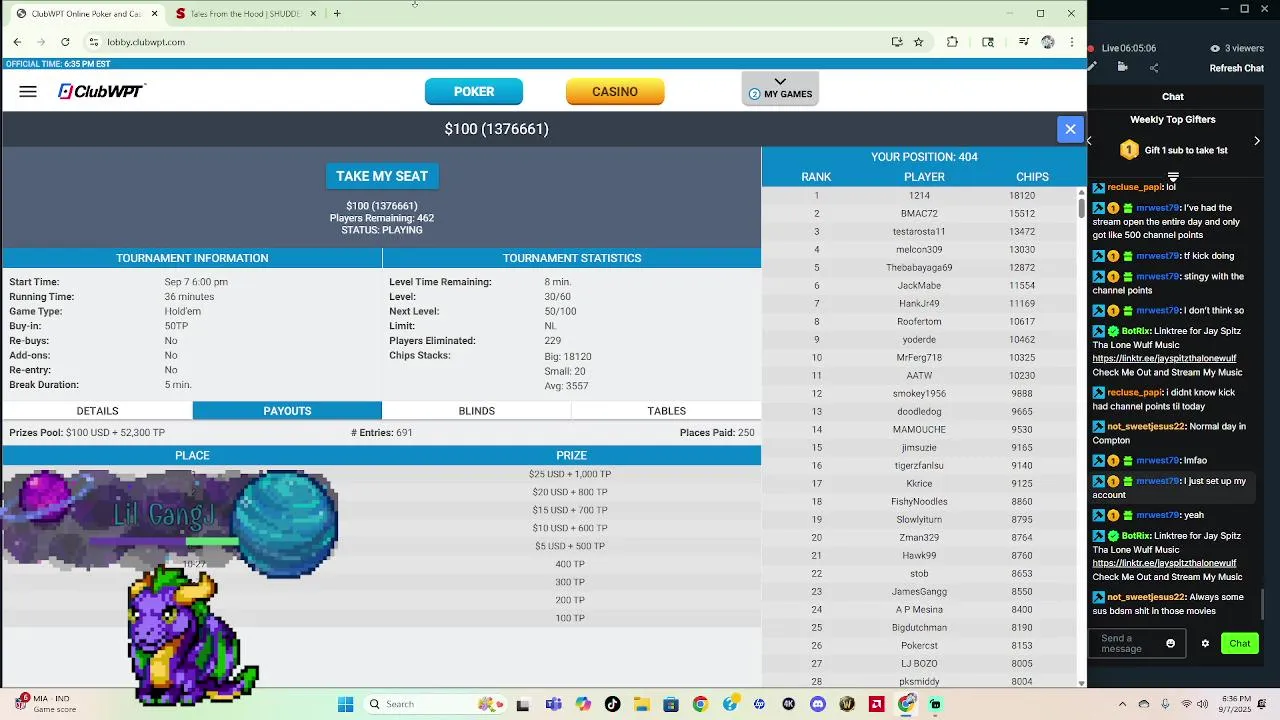Image resolution: width=1280 pixels, height=720 pixels.
Task: Open TikTok from the taskbar
Action: tap(612, 704)
